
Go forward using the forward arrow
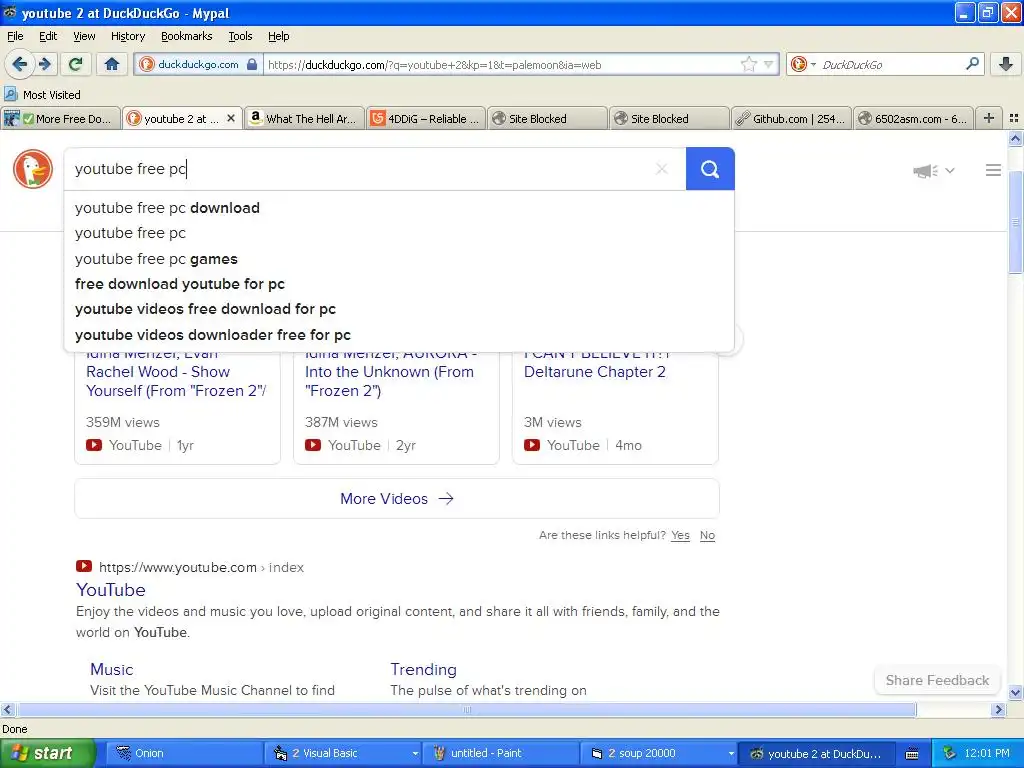pos(44,64)
